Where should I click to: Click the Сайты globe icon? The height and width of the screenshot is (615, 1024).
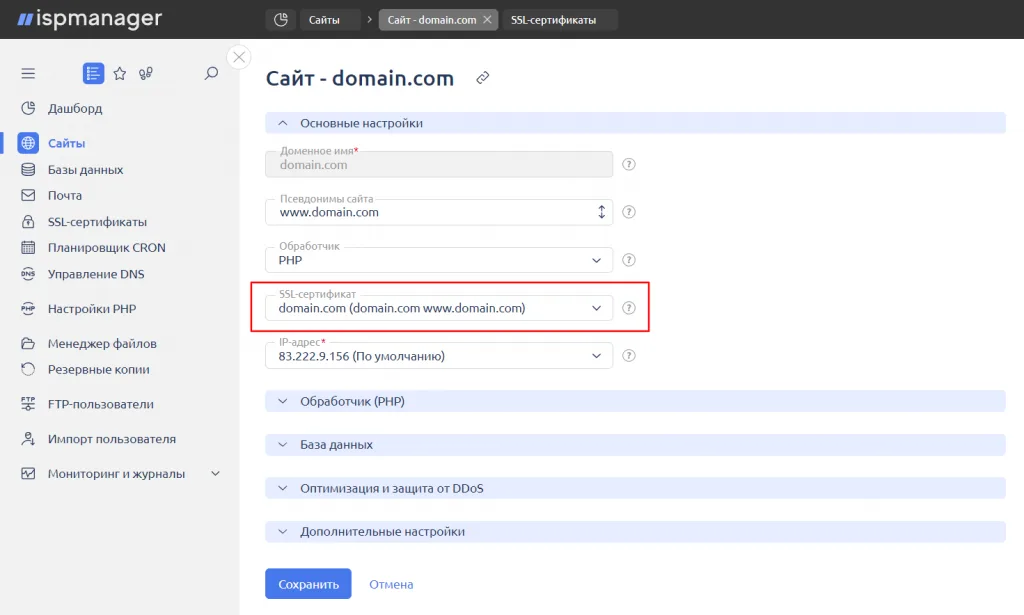point(28,143)
